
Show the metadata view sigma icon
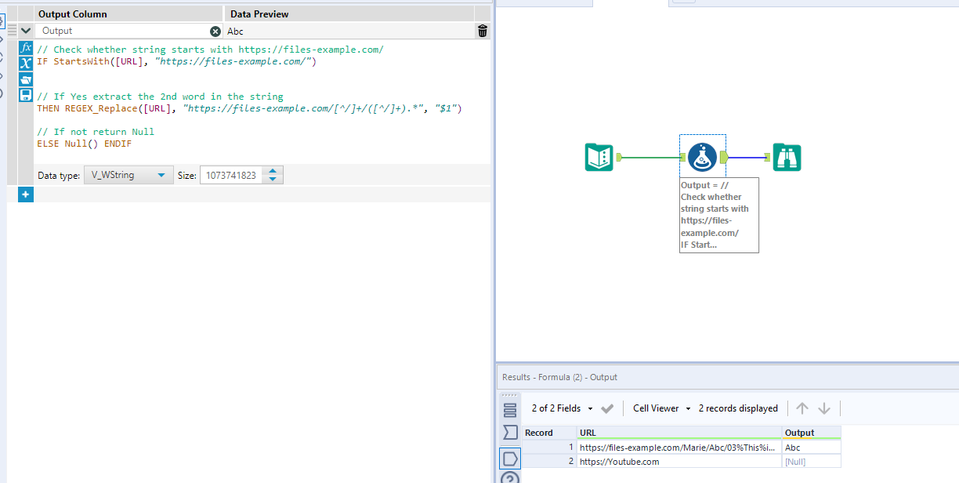[x=510, y=433]
